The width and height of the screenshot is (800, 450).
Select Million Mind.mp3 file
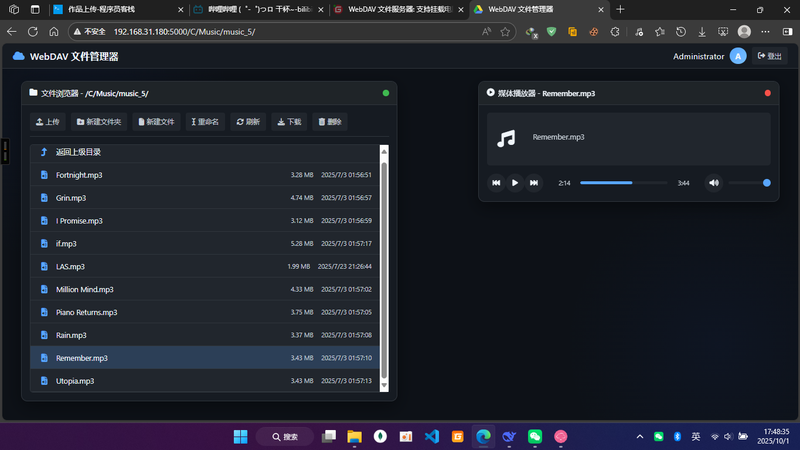pyautogui.click(x=205, y=289)
